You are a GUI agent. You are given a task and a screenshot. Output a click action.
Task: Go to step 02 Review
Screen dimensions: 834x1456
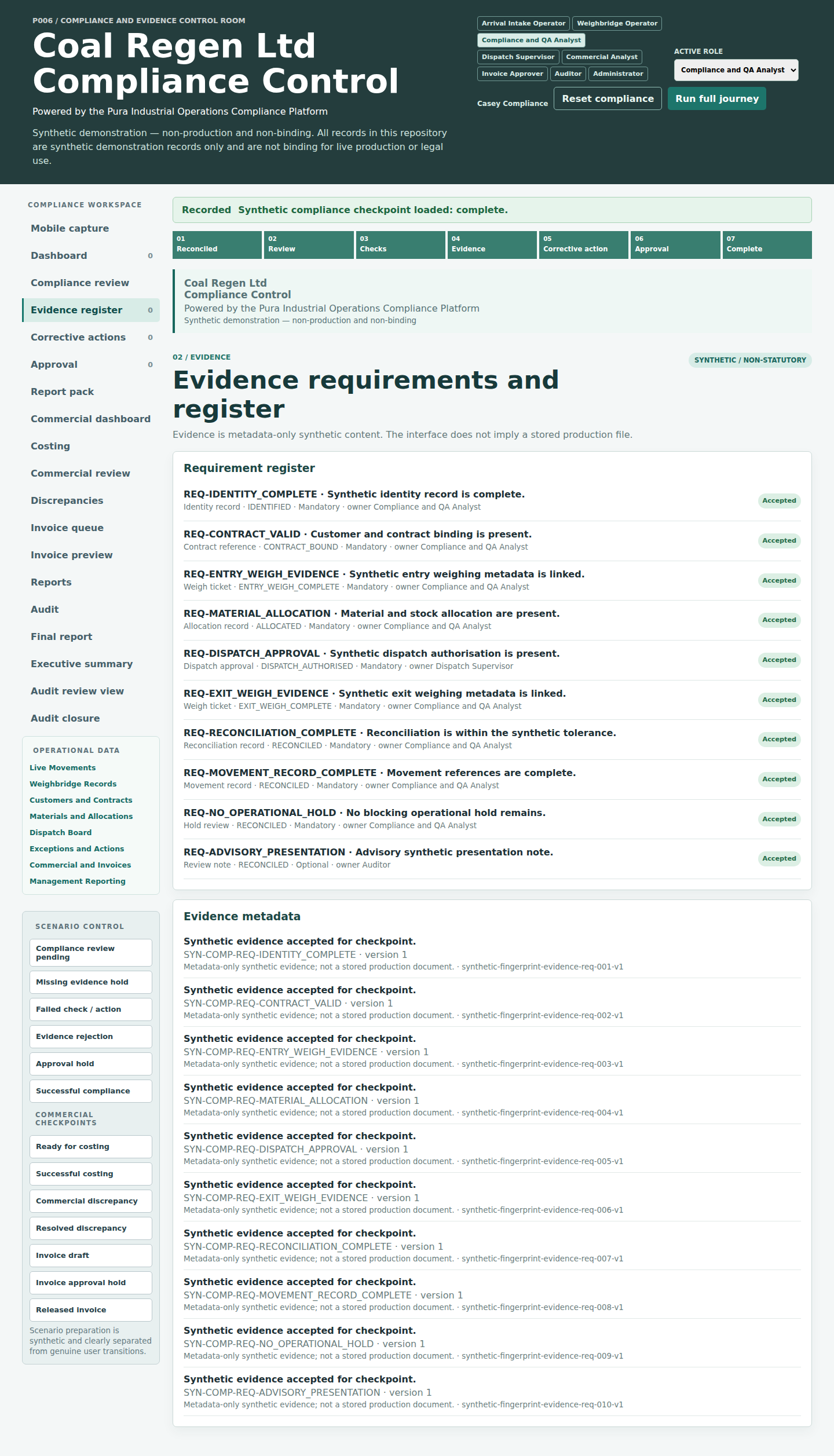click(309, 244)
